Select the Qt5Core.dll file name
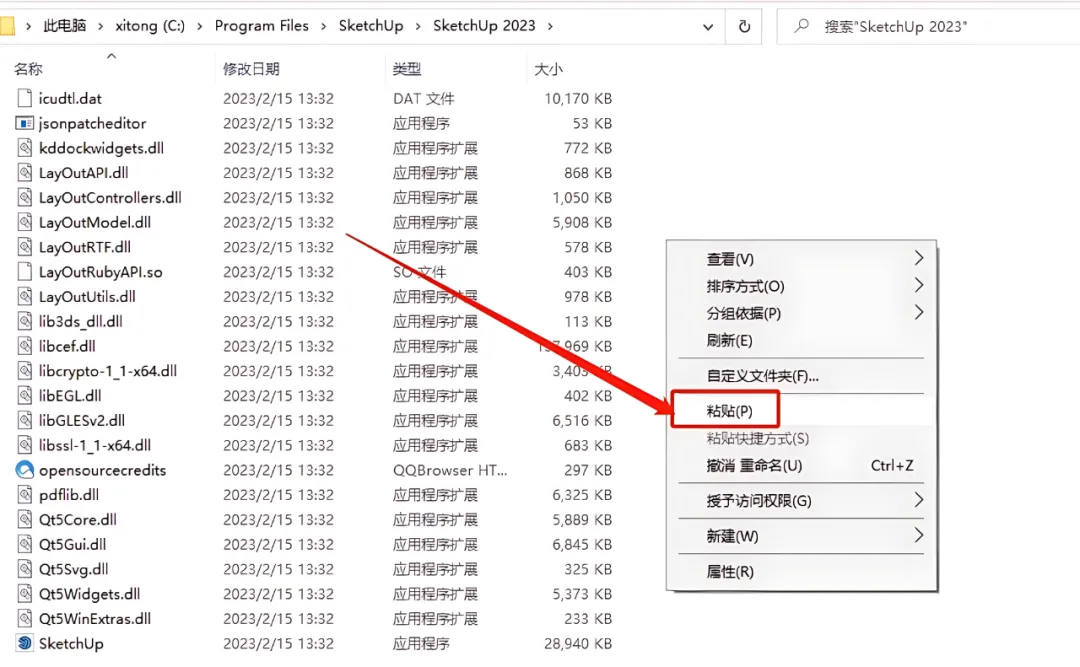This screenshot has height=667, width=1080. click(x=78, y=520)
